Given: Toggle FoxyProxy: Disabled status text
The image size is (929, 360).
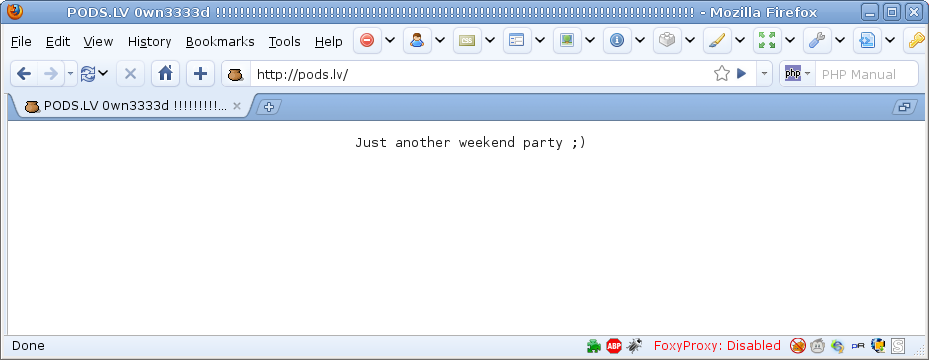Looking at the screenshot, I should (x=717, y=345).
